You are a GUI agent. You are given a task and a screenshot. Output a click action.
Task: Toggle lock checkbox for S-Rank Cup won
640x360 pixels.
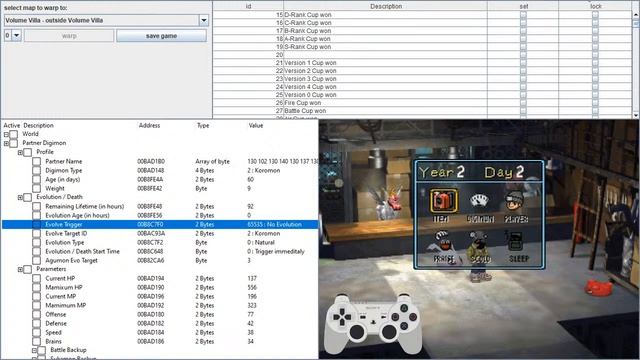point(595,47)
